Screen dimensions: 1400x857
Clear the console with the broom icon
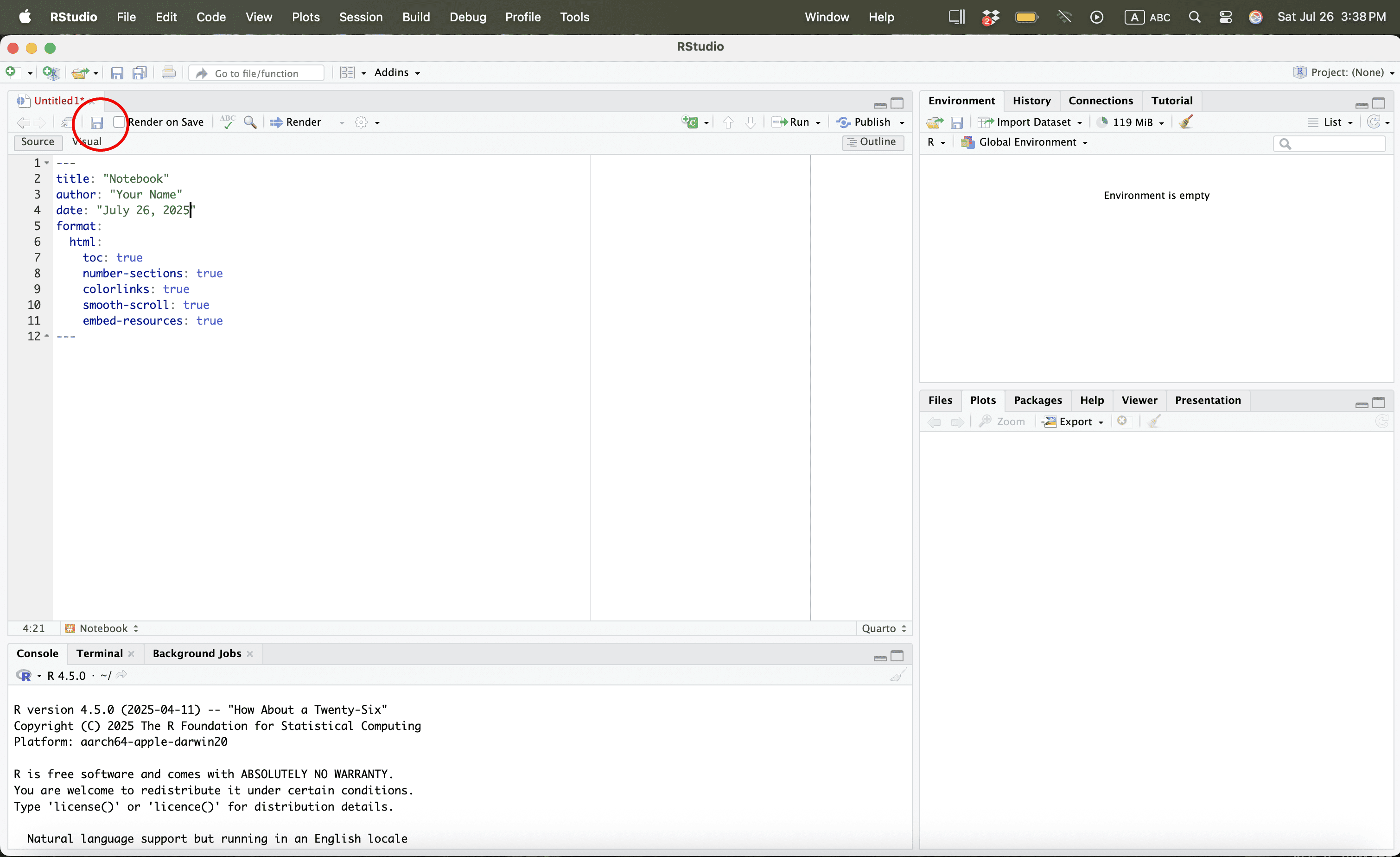(898, 675)
